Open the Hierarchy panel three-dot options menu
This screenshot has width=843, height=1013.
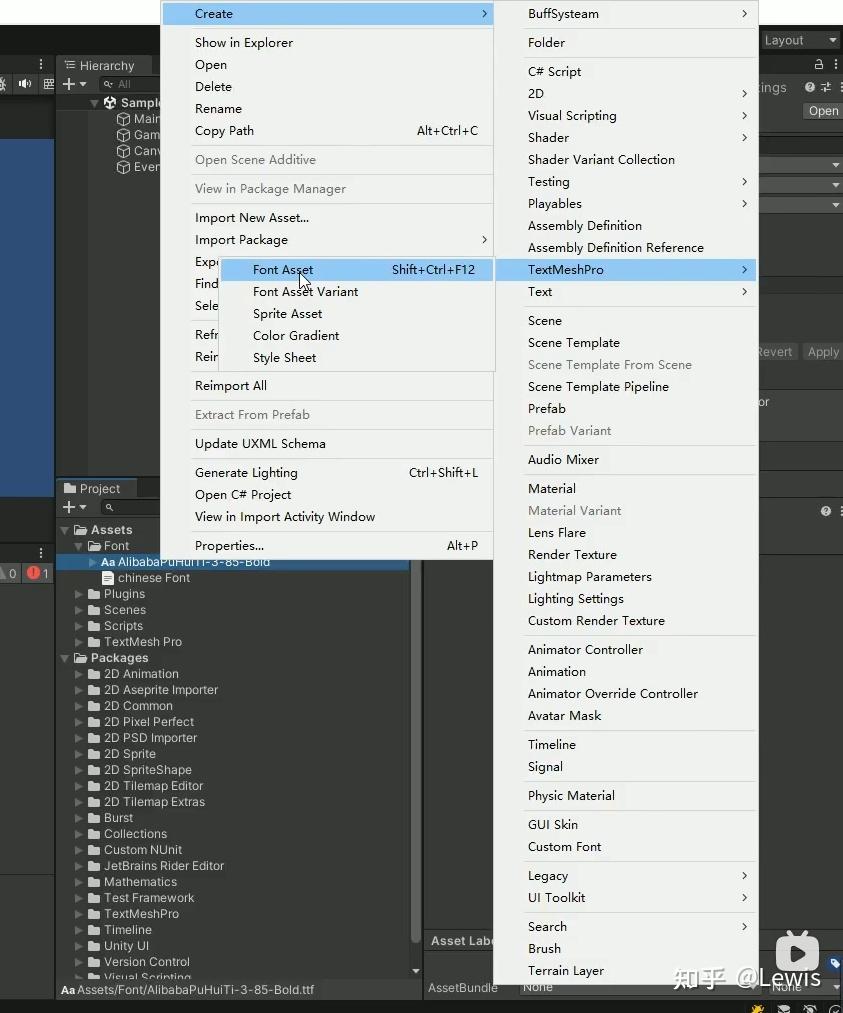coord(40,64)
